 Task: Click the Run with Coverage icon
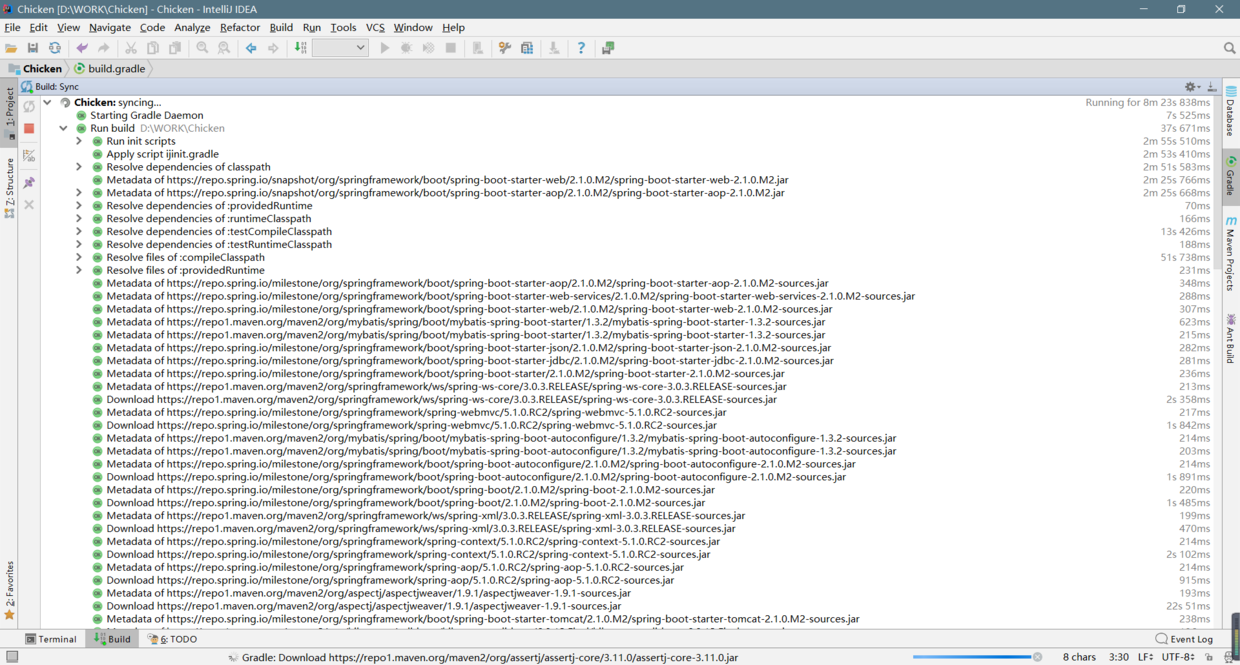coord(429,48)
